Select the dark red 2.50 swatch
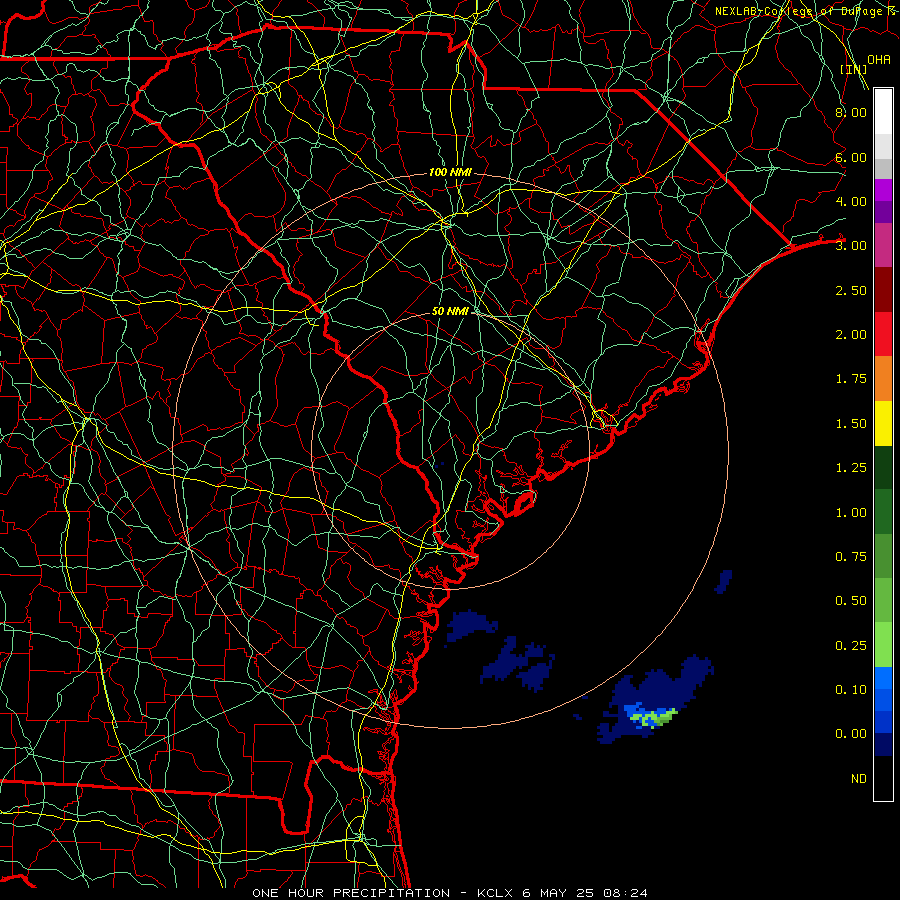This screenshot has width=900, height=900. [883, 290]
